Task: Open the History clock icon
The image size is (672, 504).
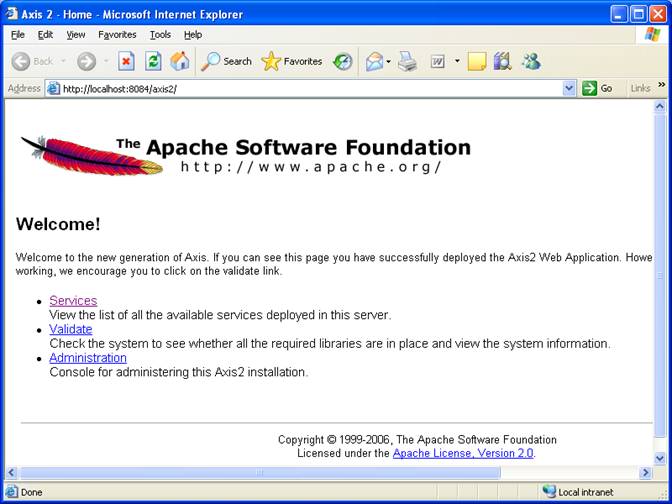Action: click(x=342, y=62)
